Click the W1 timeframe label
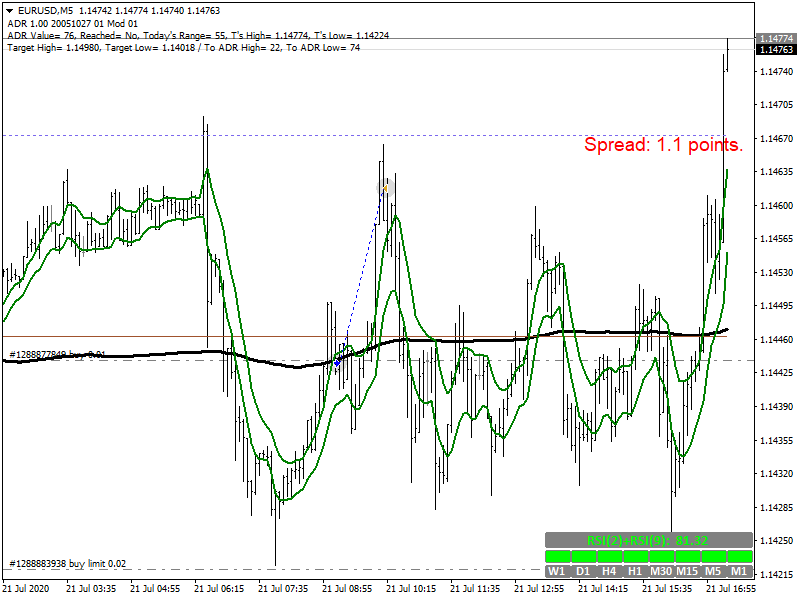 (x=557, y=571)
